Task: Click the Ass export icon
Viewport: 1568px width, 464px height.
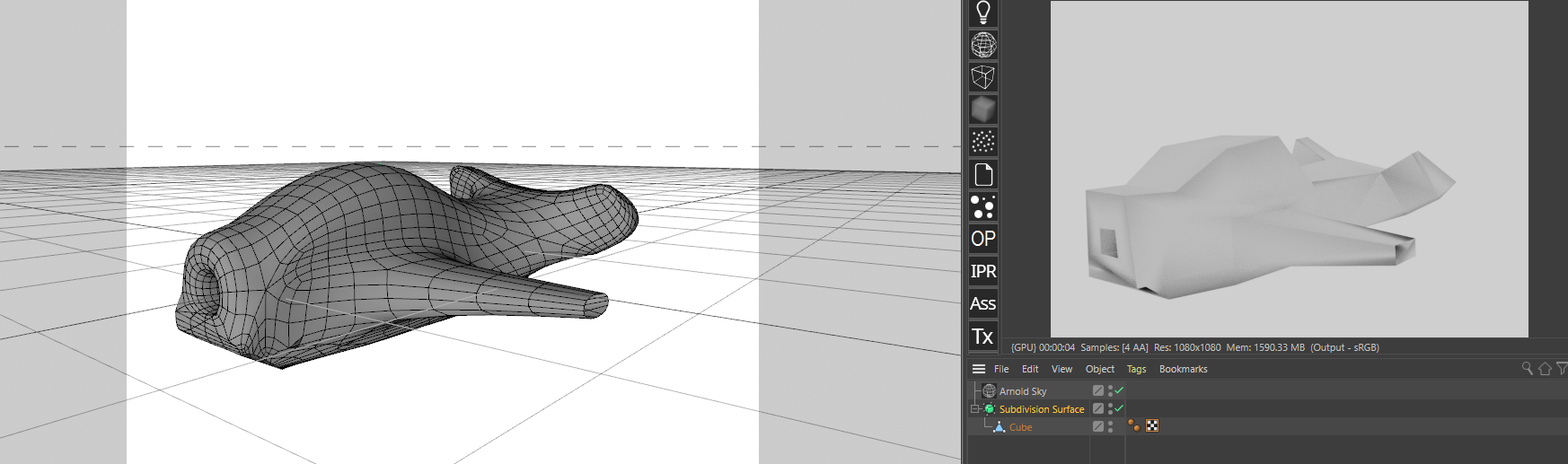Action: tap(983, 303)
